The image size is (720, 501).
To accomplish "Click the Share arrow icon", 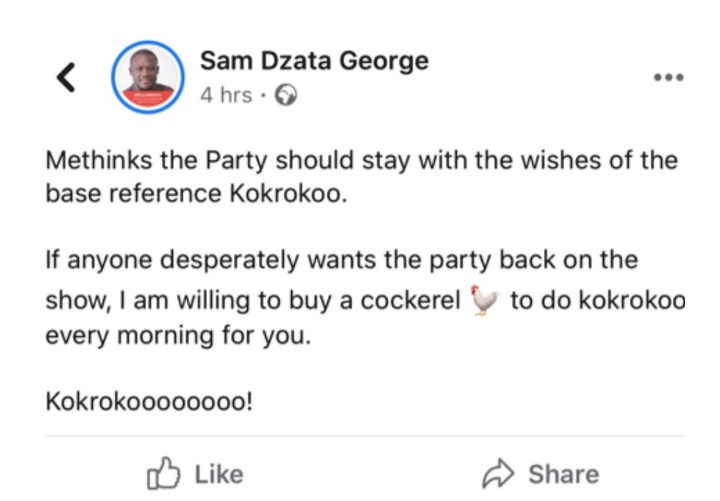I will (x=497, y=474).
